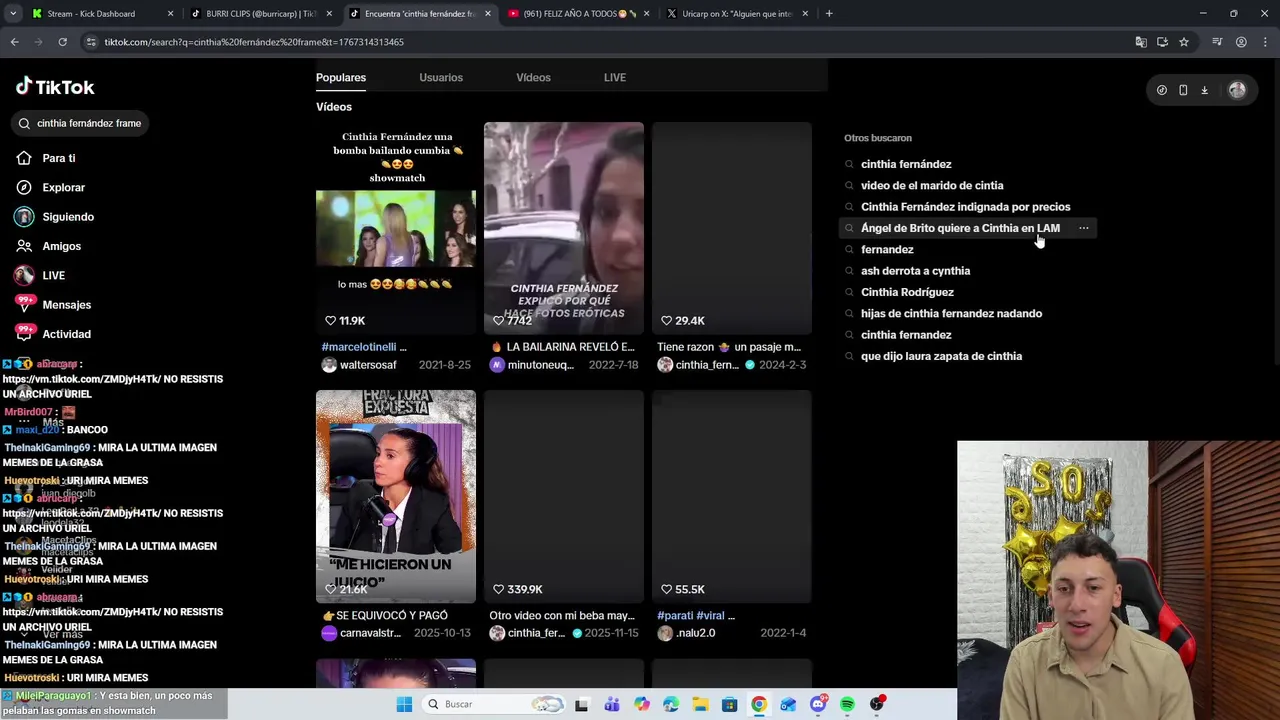Click the browser back arrow
Viewport: 1280px width, 720px height.
pos(14,42)
